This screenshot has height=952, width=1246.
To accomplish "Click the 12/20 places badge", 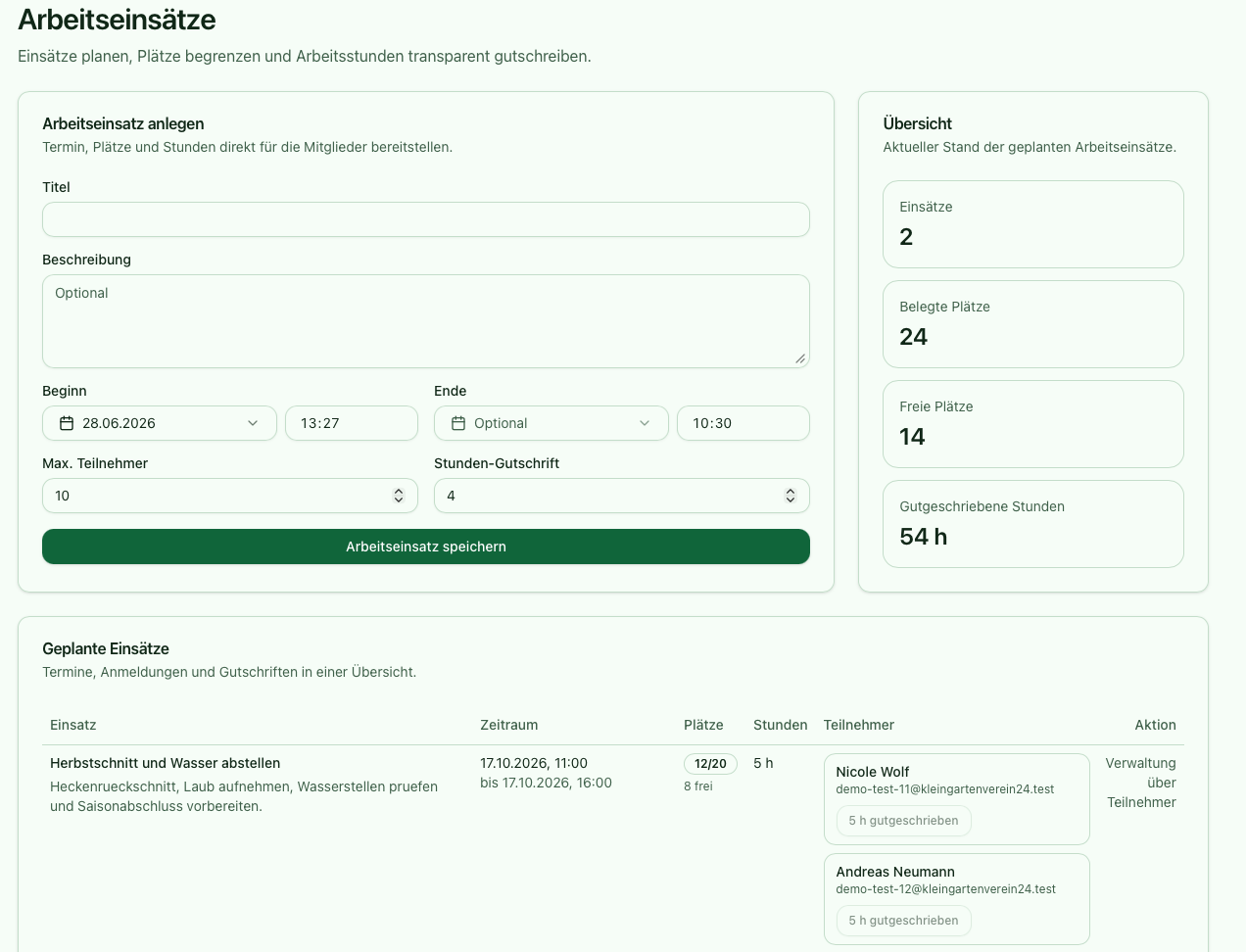I will point(710,764).
